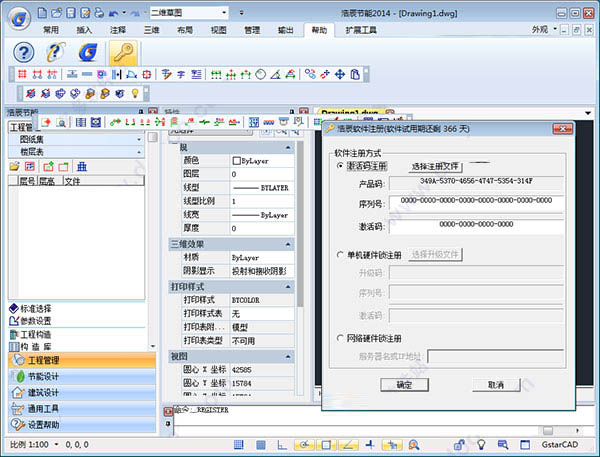The image size is (600, 457).
Task: Click the New document icon in quick access bar
Action: click(x=42, y=13)
